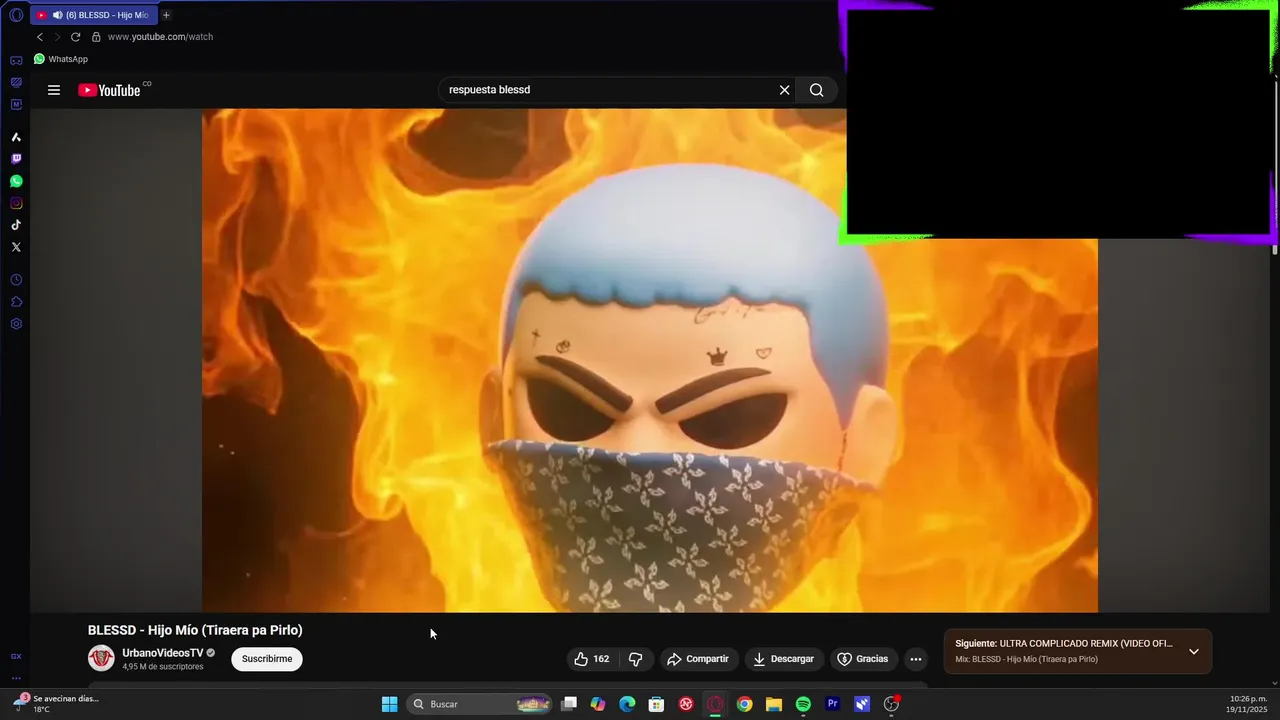Viewport: 1280px width, 720px height.
Task: Open Task View on the taskbar
Action: coord(569,704)
